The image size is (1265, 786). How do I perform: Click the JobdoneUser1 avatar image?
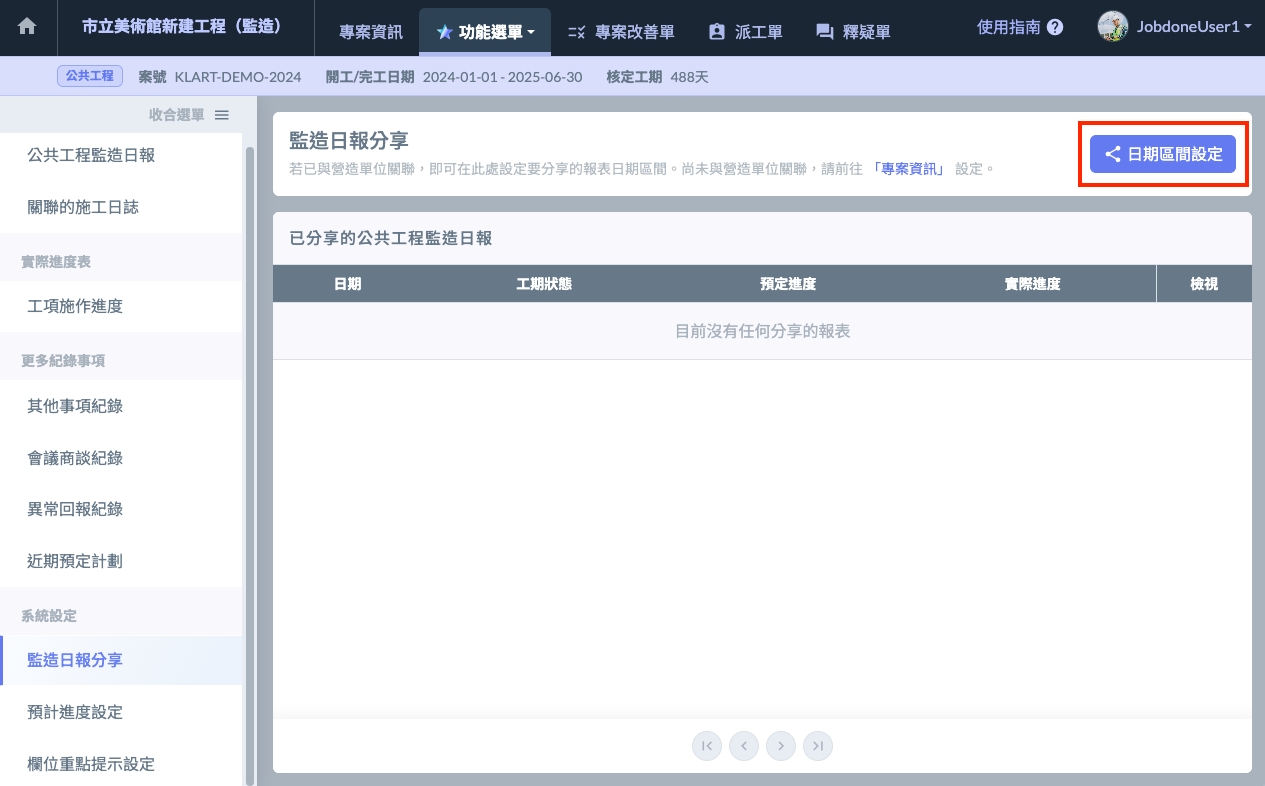point(1112,27)
